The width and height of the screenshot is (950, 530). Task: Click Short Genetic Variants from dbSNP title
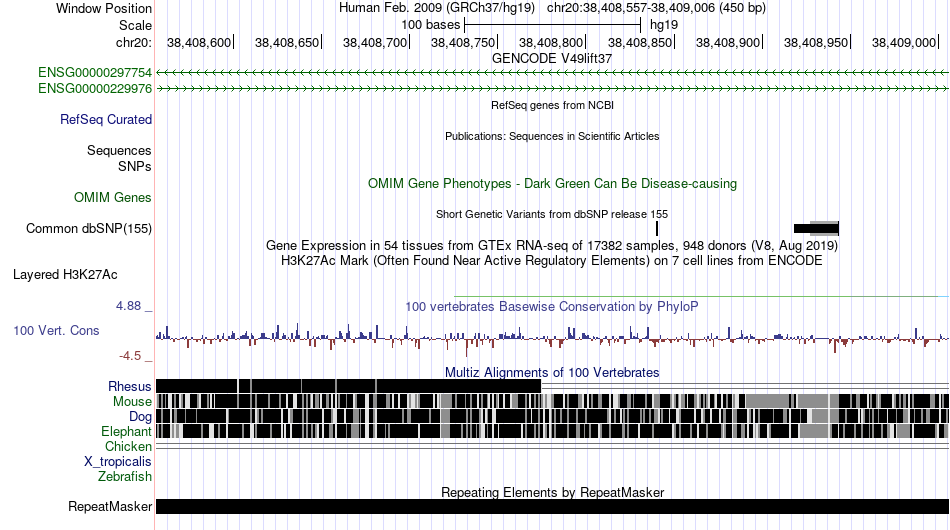pos(552,214)
